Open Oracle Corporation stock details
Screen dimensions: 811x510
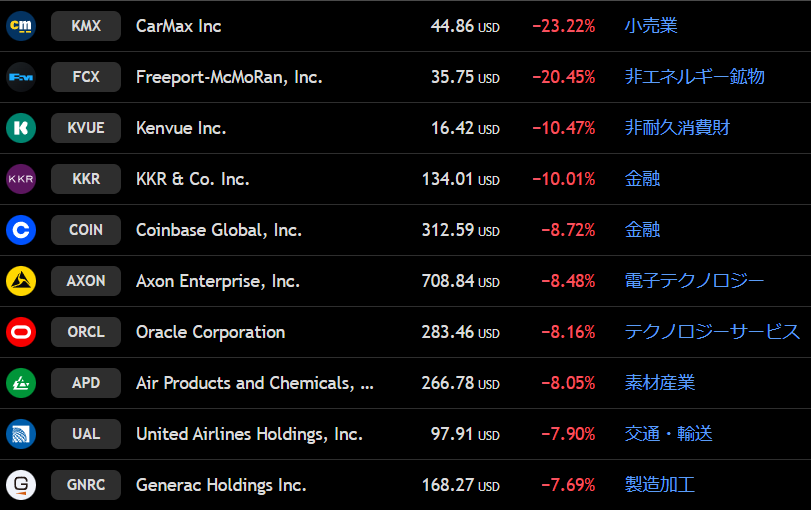coord(210,332)
